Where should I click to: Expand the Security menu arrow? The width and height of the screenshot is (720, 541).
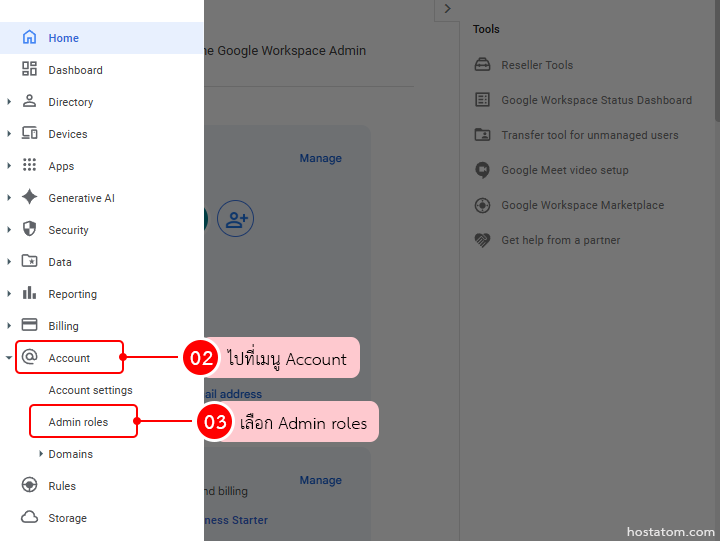9,230
